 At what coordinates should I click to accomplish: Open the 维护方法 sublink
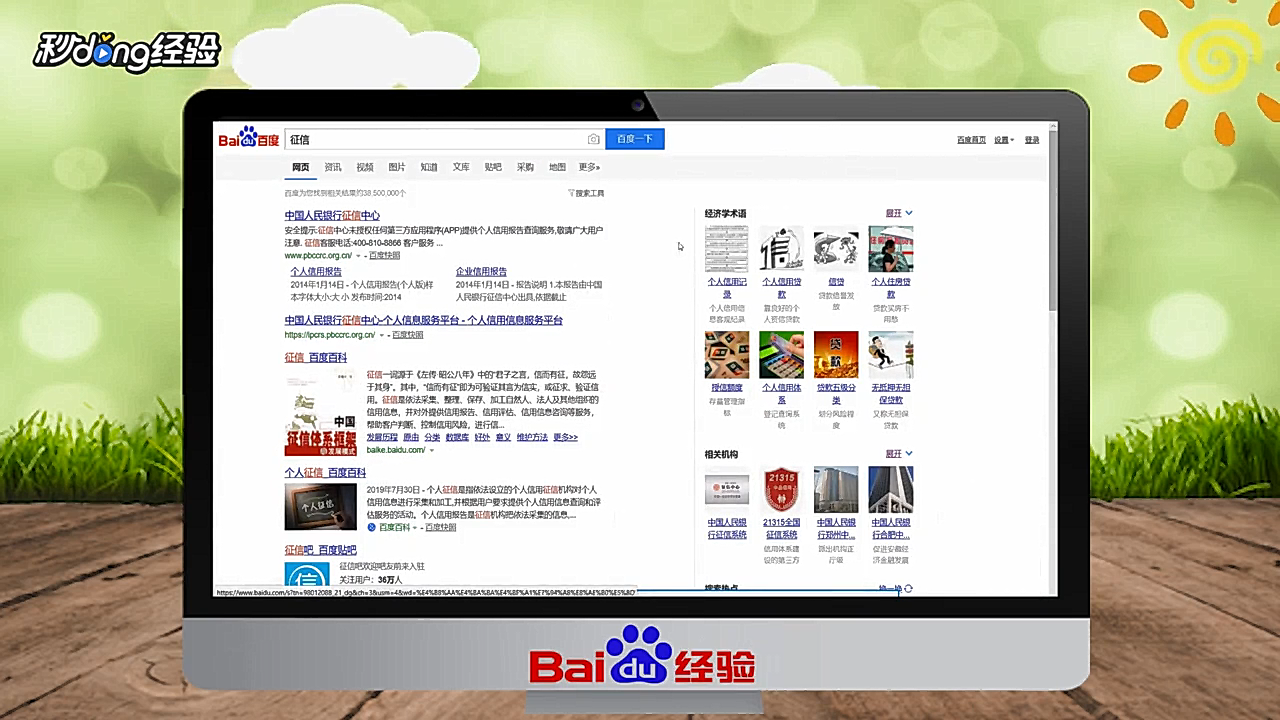tap(532, 438)
